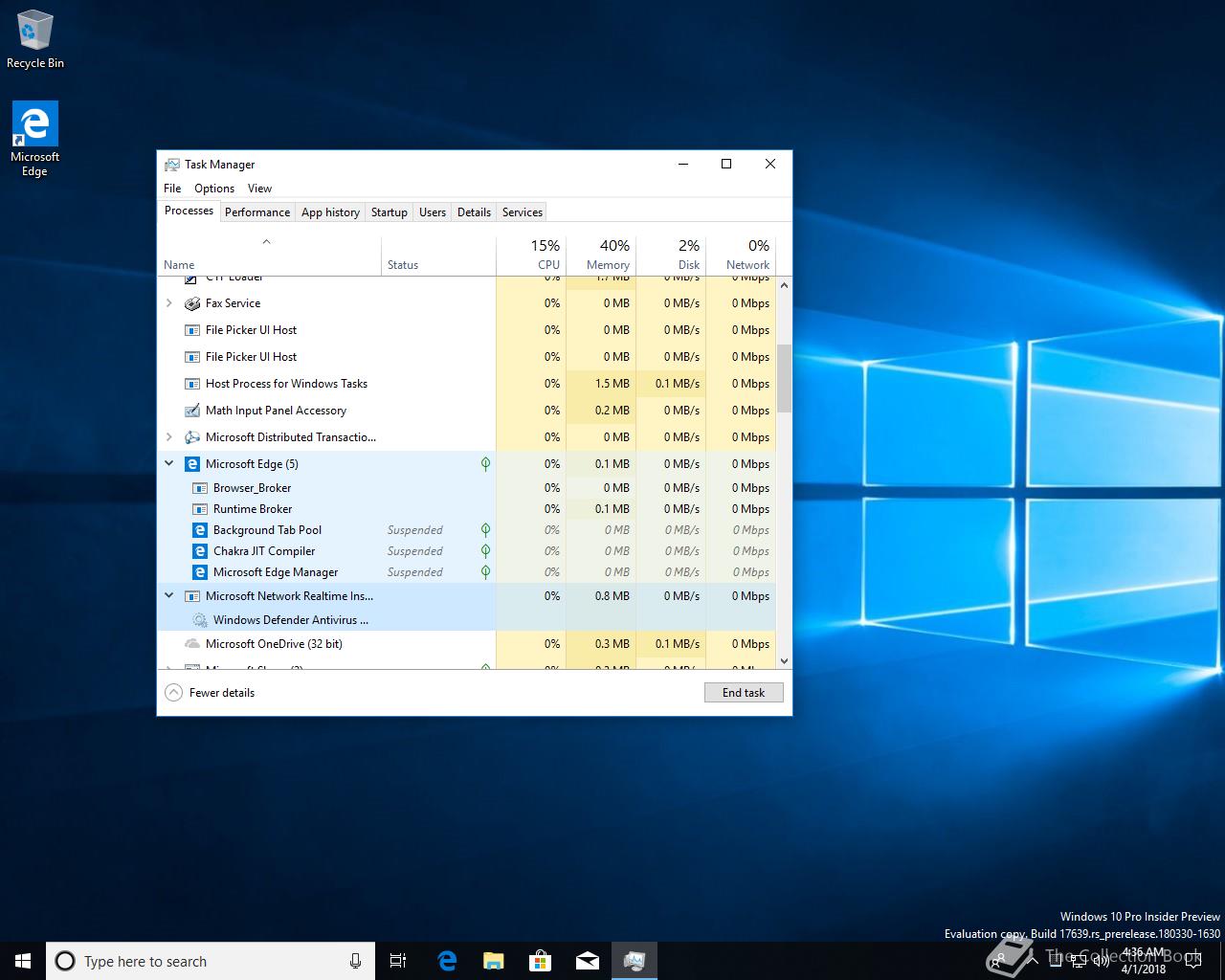Viewport: 1225px width, 980px height.
Task: Sort processes by Disk column
Action: 671,255
